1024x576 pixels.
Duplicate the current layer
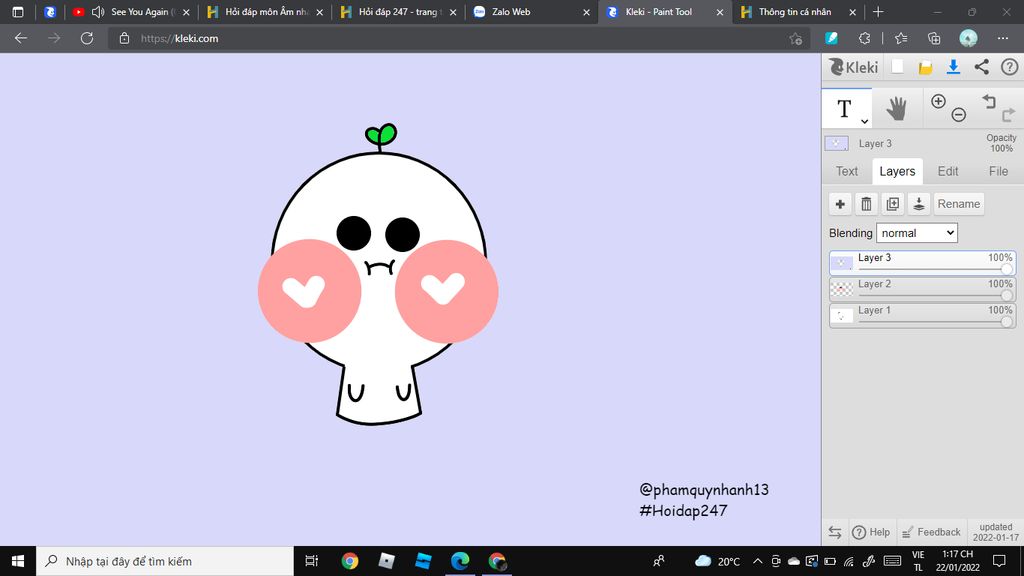point(893,204)
